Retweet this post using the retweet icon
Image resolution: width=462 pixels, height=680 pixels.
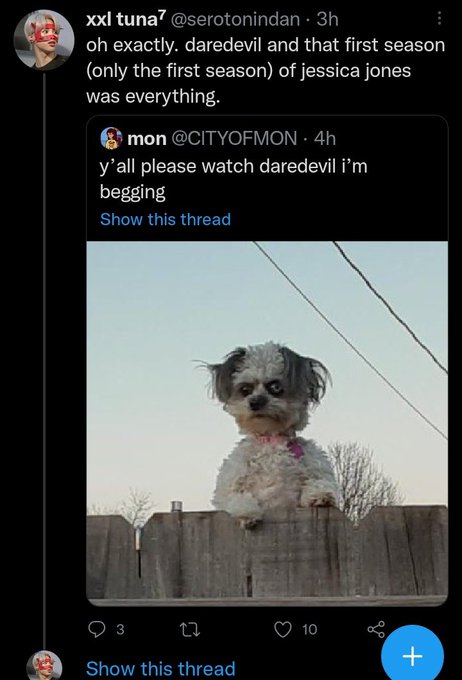pos(190,629)
